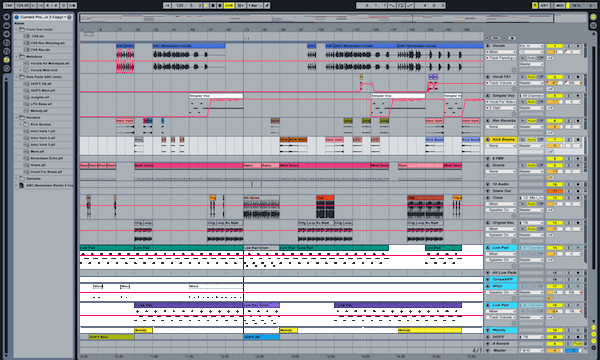Collapse the 'From first remix' folder
This screenshot has height=360, width=600.
pos(16,29)
